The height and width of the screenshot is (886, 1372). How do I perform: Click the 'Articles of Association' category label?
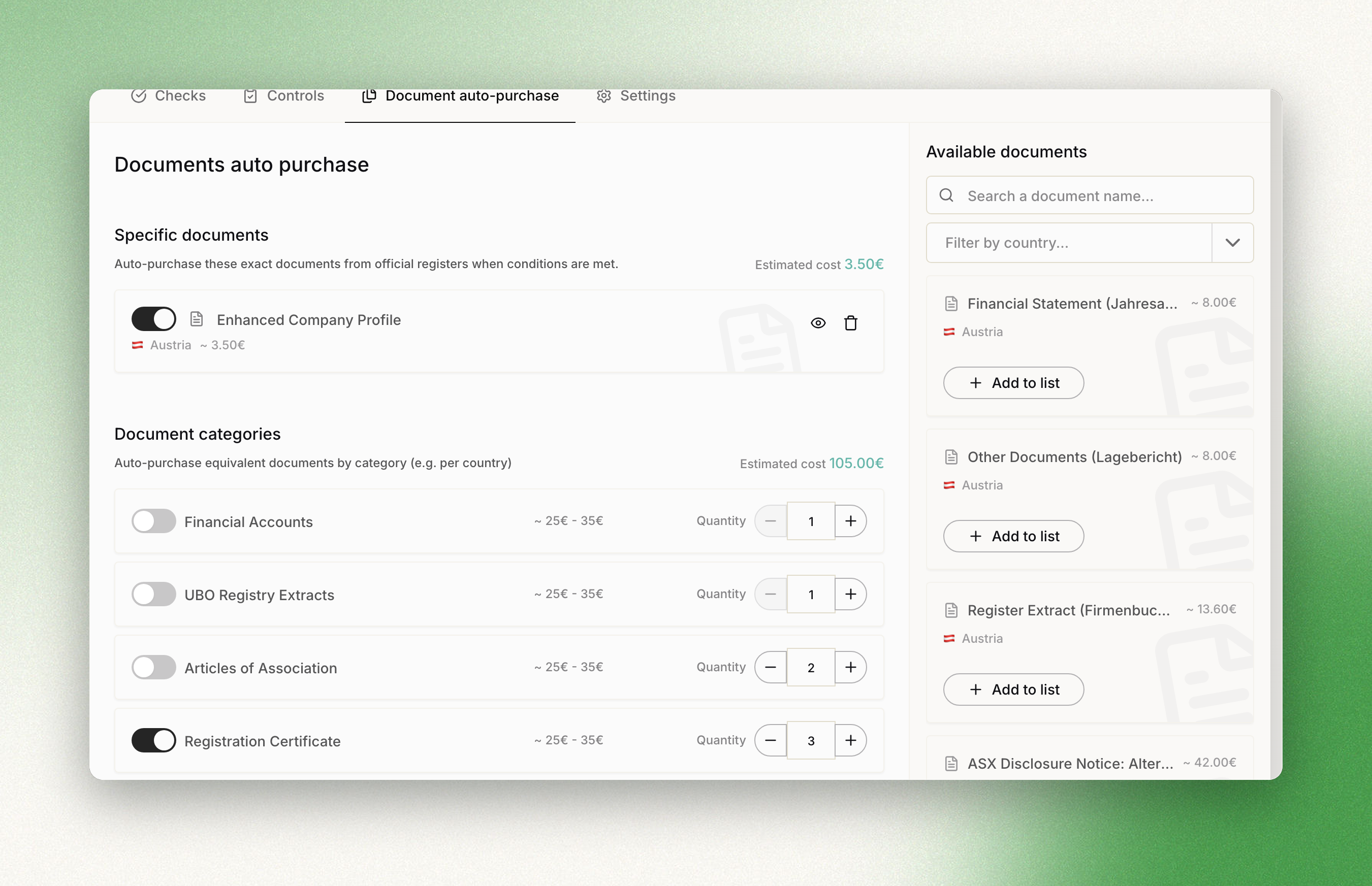[261, 668]
